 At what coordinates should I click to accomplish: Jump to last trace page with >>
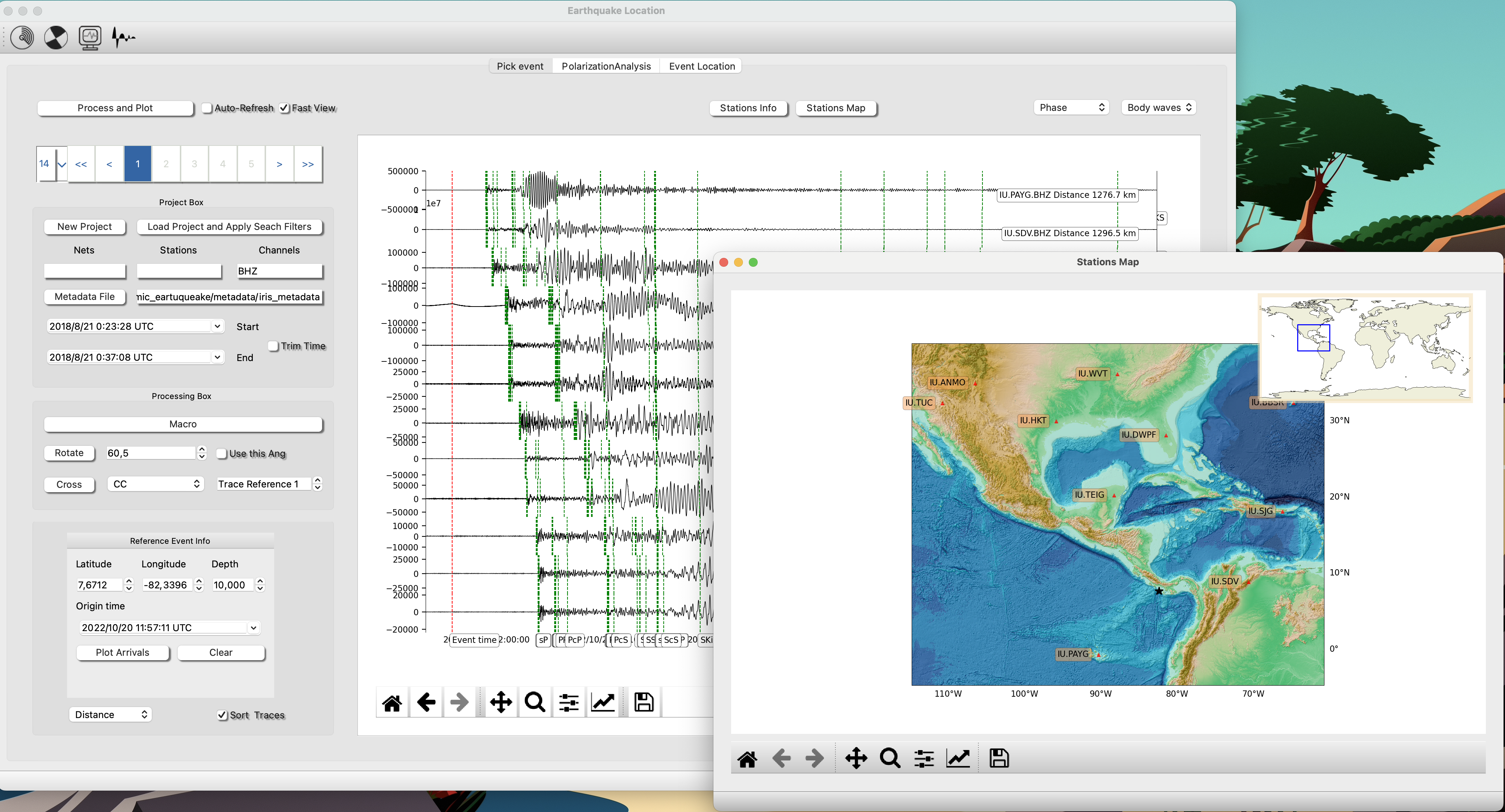(308, 164)
